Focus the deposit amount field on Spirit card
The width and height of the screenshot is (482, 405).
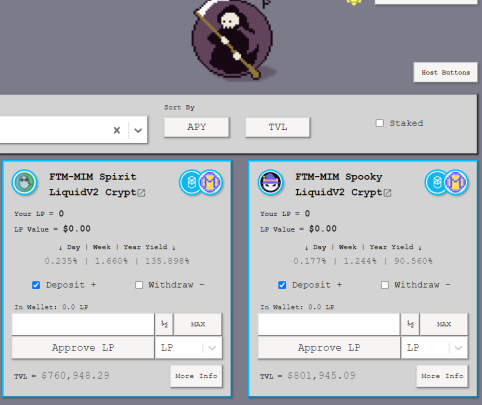click(x=83, y=324)
